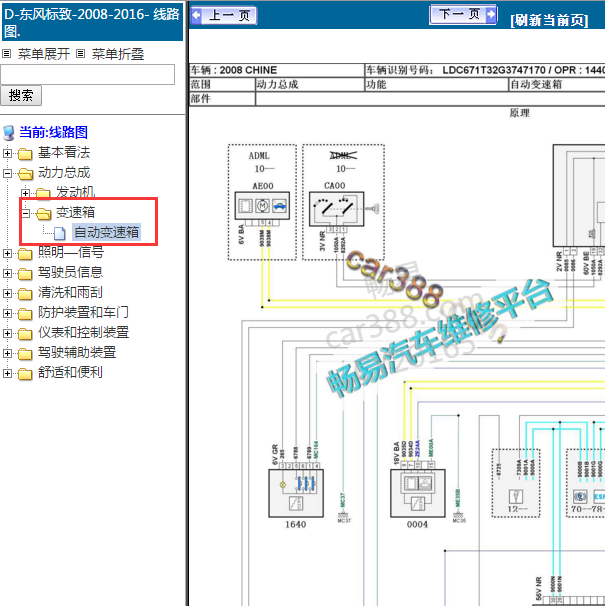
Task: Open the 变速箱 tree label
Action: coord(76,212)
